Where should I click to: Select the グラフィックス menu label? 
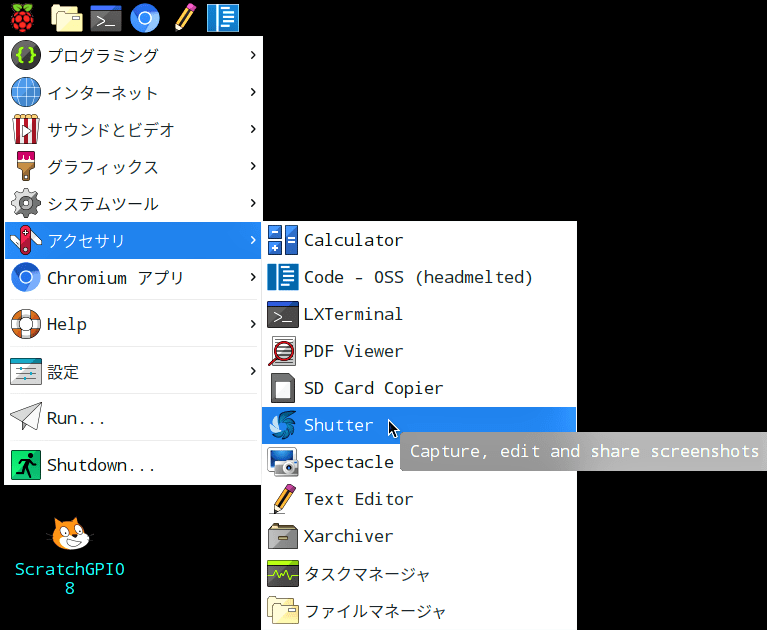103,167
